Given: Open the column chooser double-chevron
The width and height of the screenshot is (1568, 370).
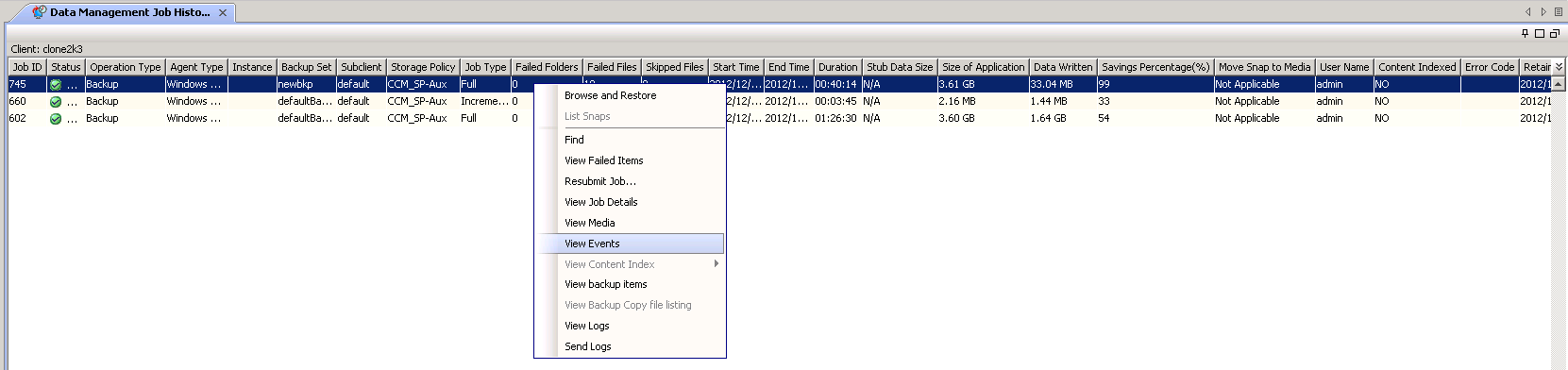Looking at the screenshot, I should pyautogui.click(x=1559, y=67).
